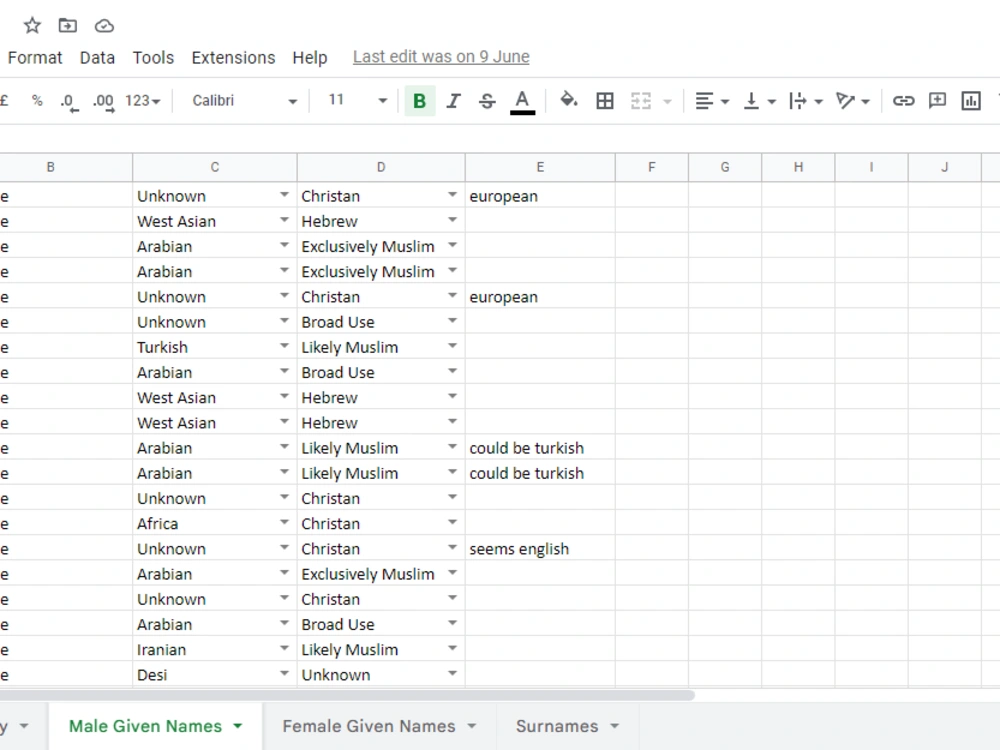
Task: Open dropdown arrow on Iranian cell
Action: pos(284,649)
